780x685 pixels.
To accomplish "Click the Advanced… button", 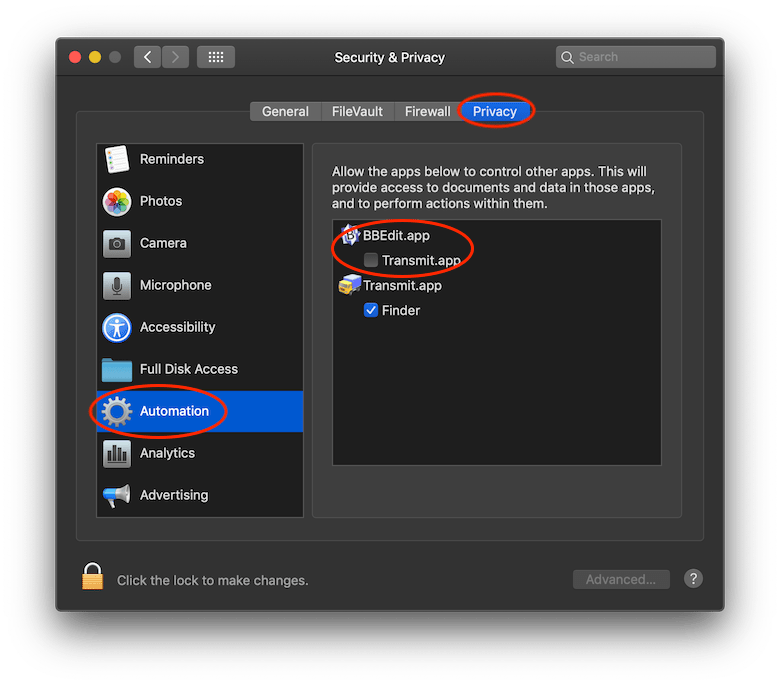I will (621, 579).
